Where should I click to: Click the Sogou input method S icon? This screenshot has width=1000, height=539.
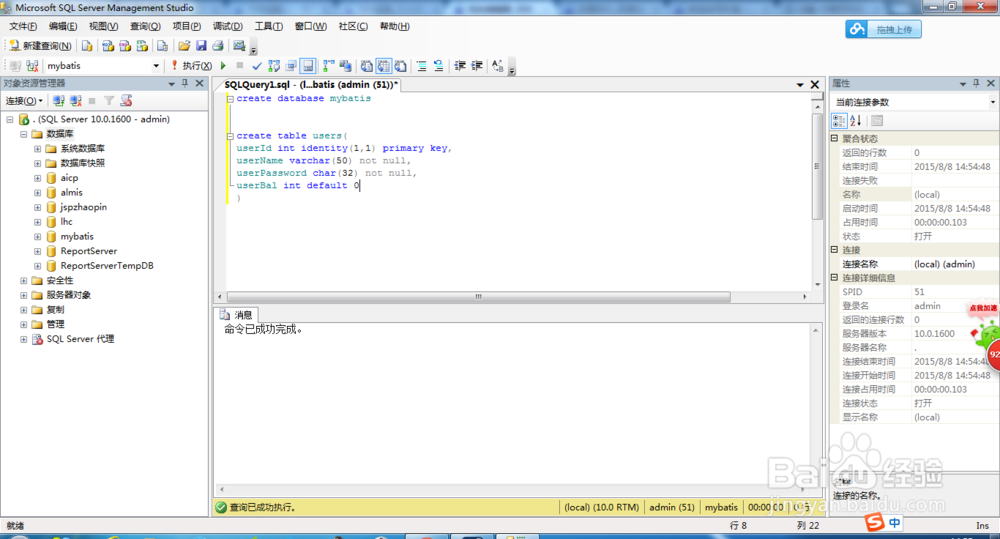coord(875,523)
